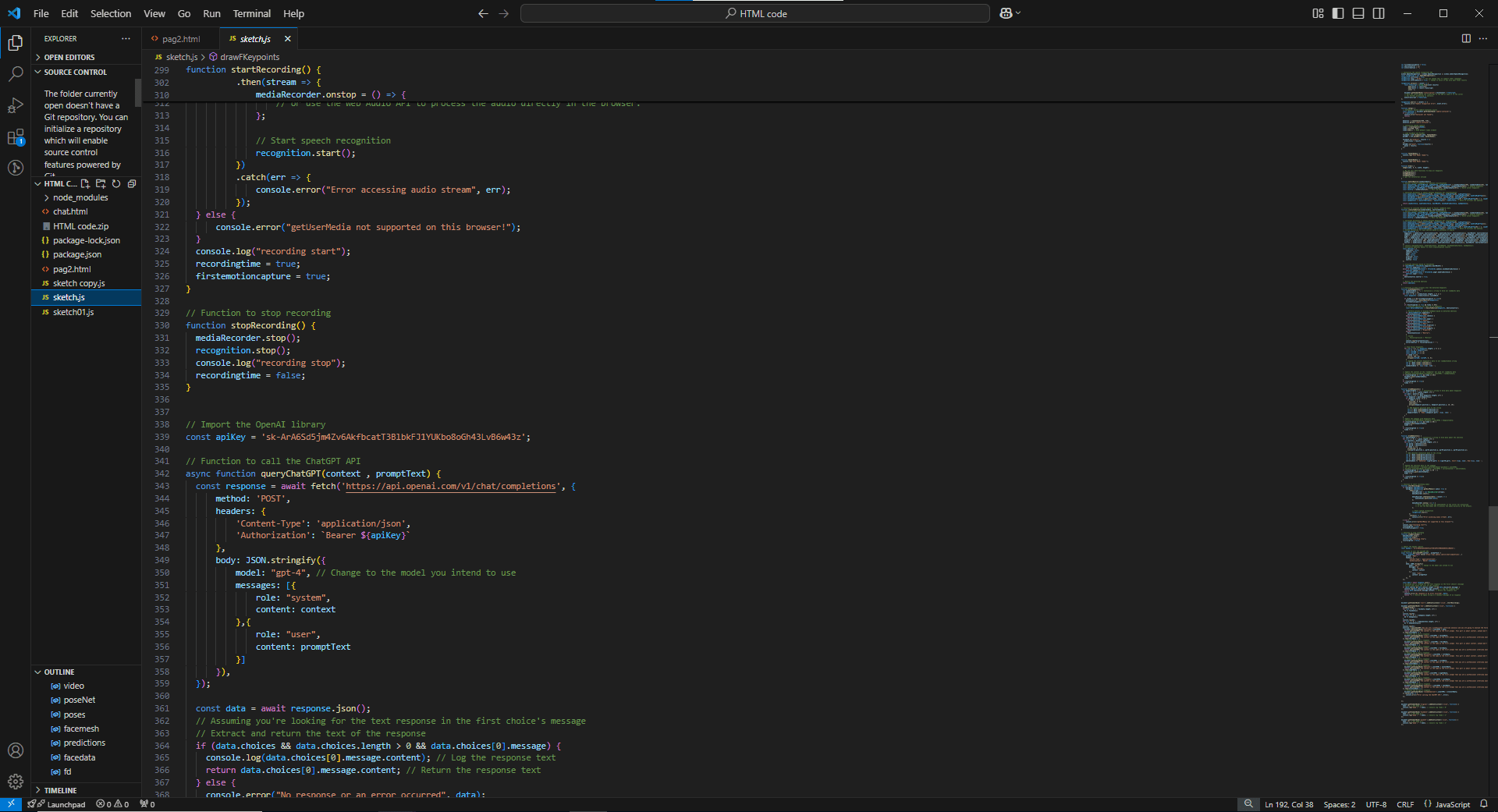Open the Search view in activity bar
Screen dimensions: 1498x812
(15, 74)
